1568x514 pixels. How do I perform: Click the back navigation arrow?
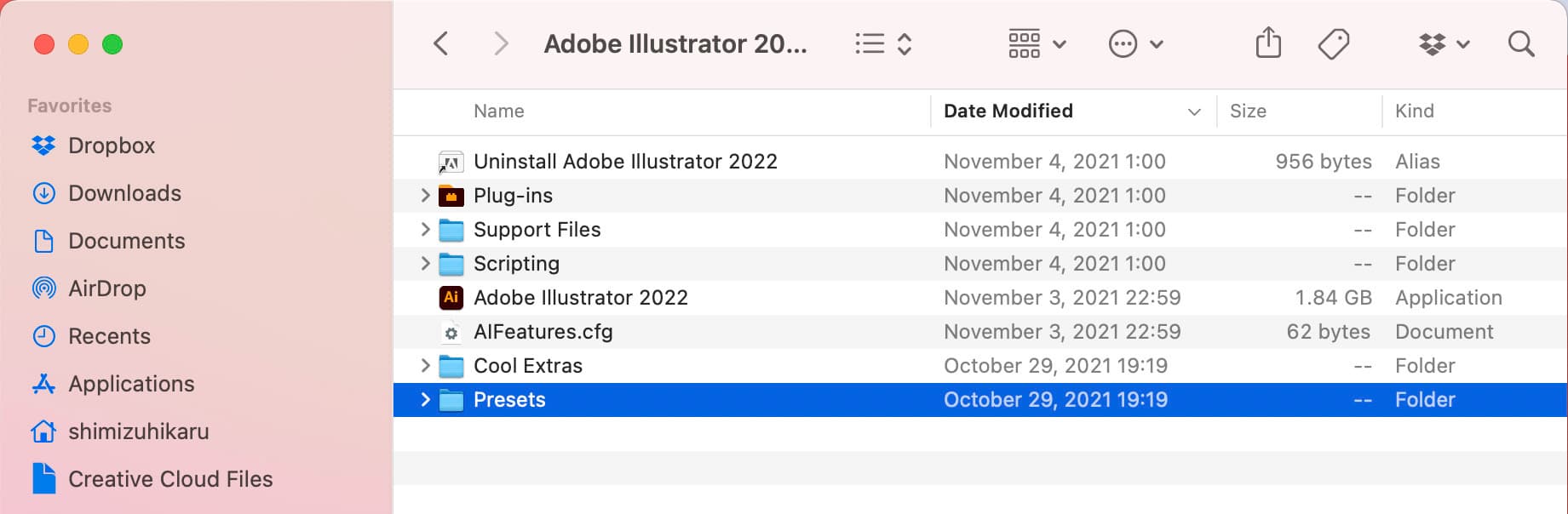click(x=441, y=43)
